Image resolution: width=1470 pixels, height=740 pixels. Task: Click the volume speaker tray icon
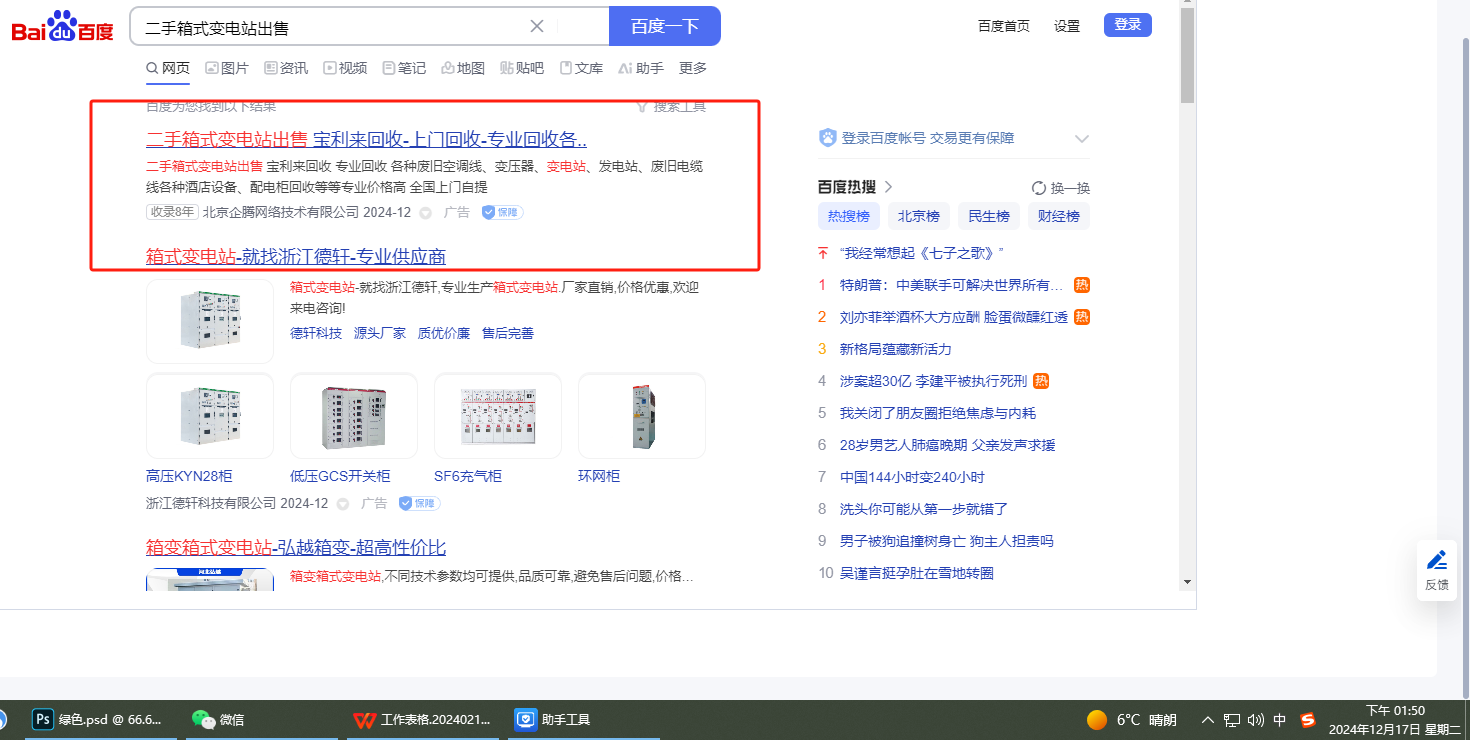pos(1256,720)
